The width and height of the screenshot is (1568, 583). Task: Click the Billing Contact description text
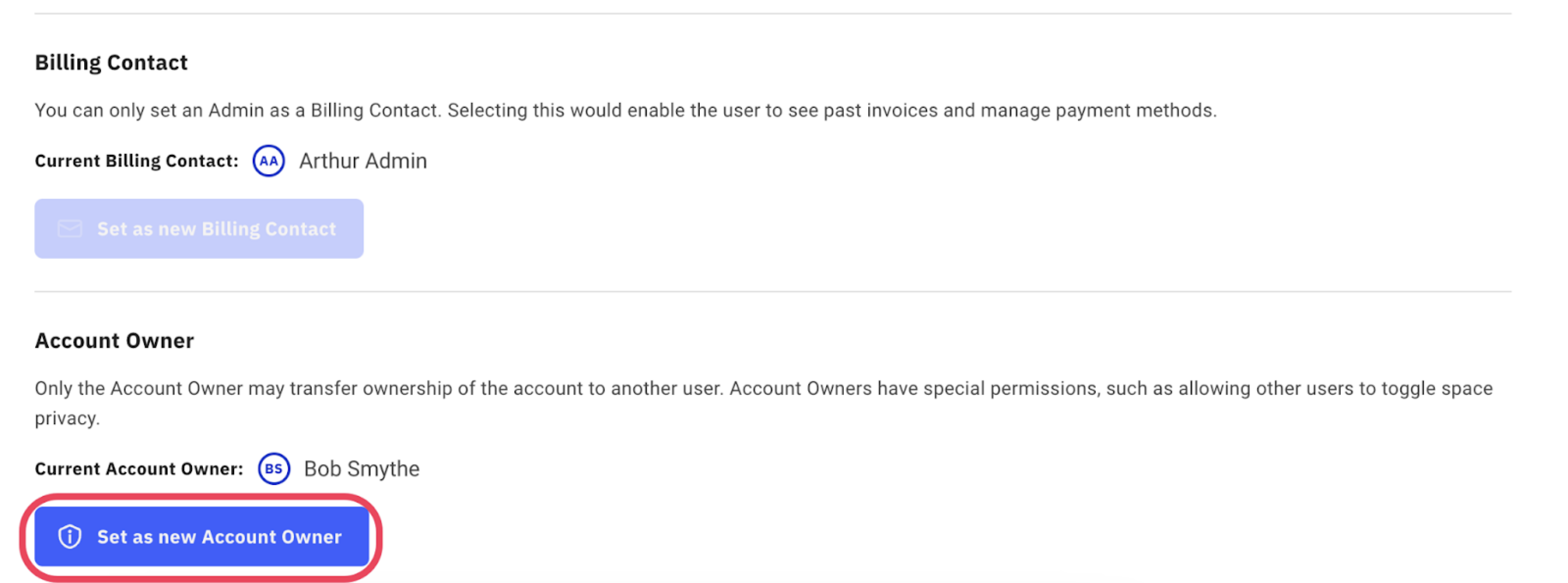point(626,110)
